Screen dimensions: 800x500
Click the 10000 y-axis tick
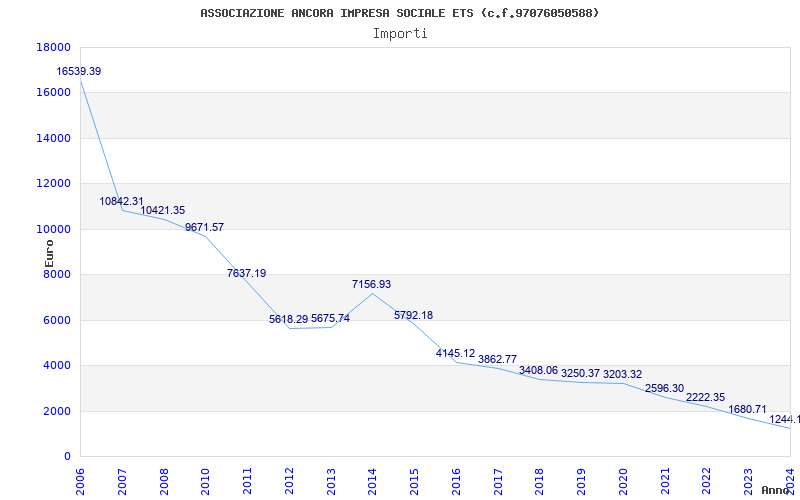click(x=53, y=230)
